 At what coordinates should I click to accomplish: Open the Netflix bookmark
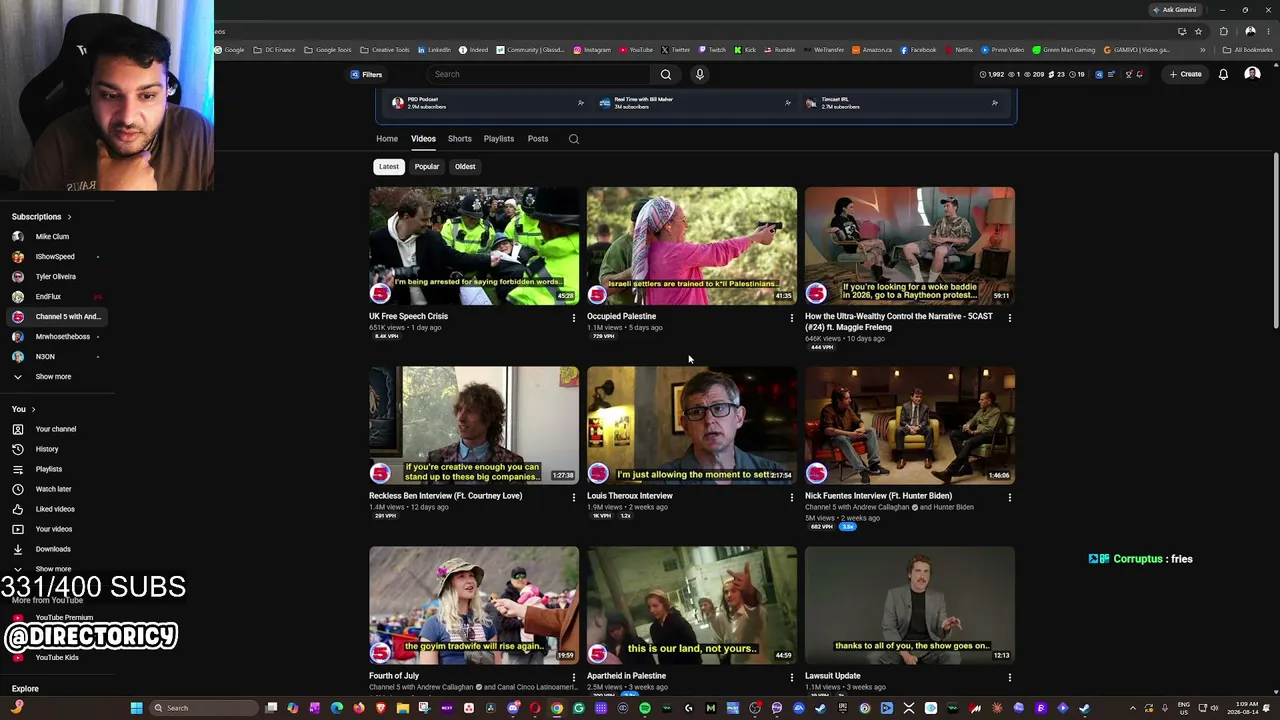point(959,50)
